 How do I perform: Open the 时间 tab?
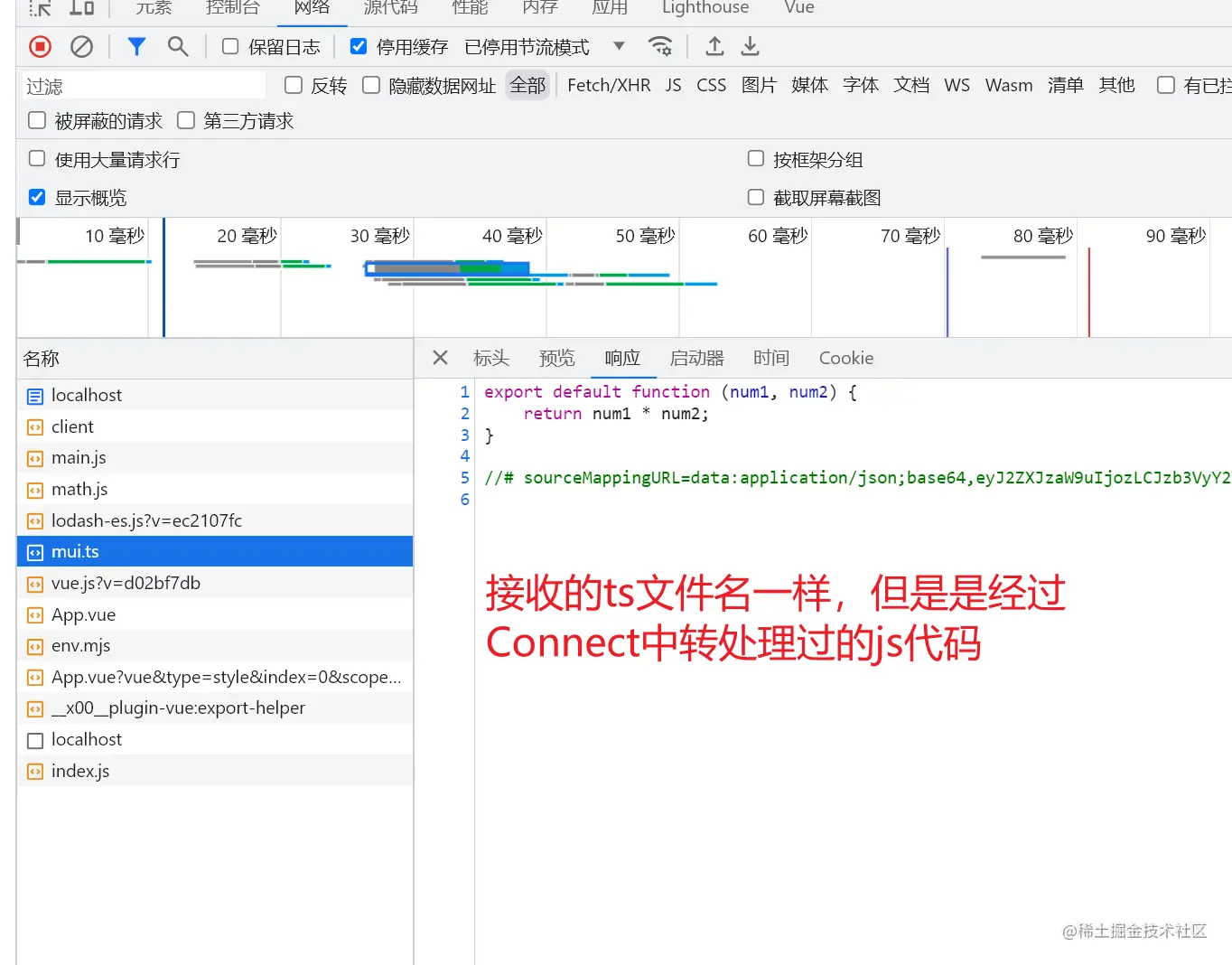pos(771,358)
